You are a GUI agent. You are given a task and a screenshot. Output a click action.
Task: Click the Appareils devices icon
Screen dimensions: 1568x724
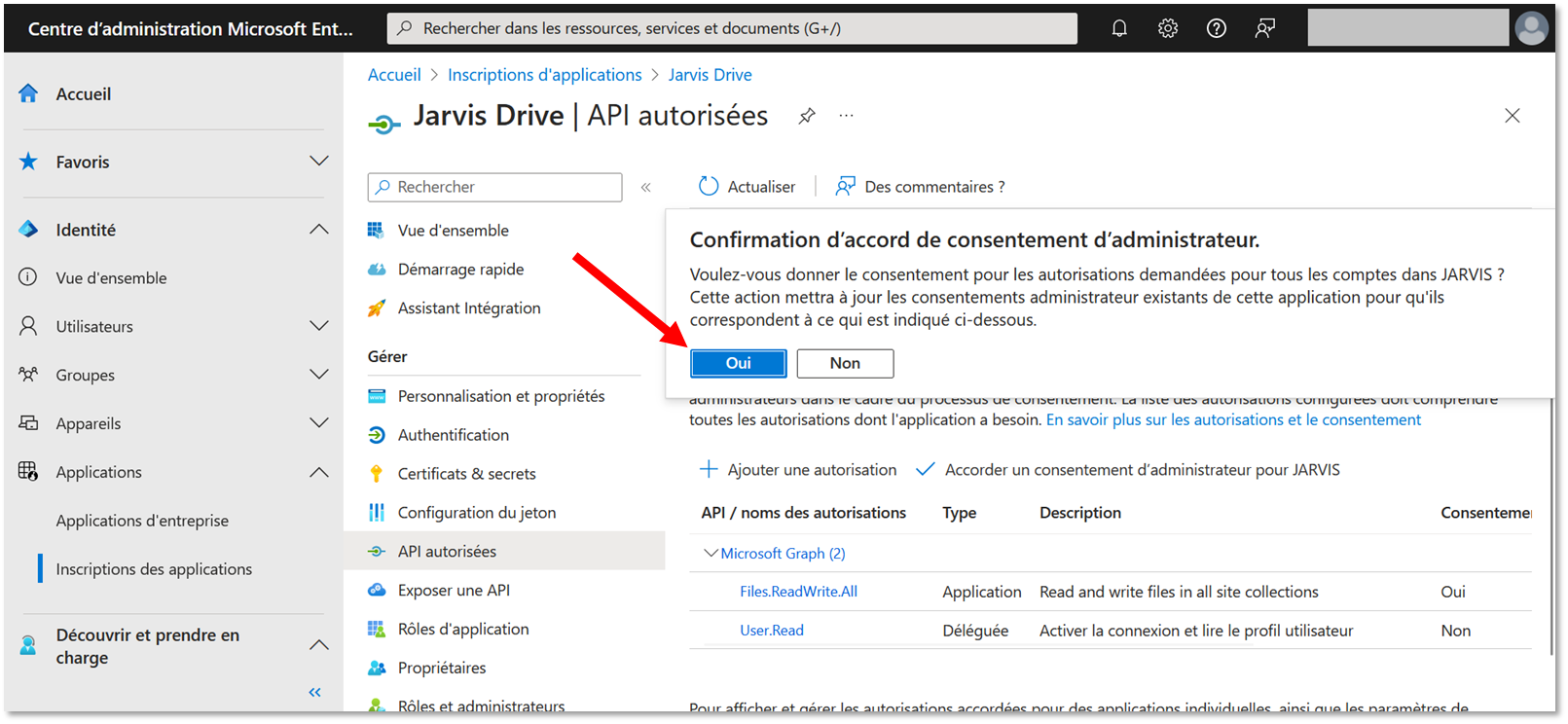pos(28,423)
